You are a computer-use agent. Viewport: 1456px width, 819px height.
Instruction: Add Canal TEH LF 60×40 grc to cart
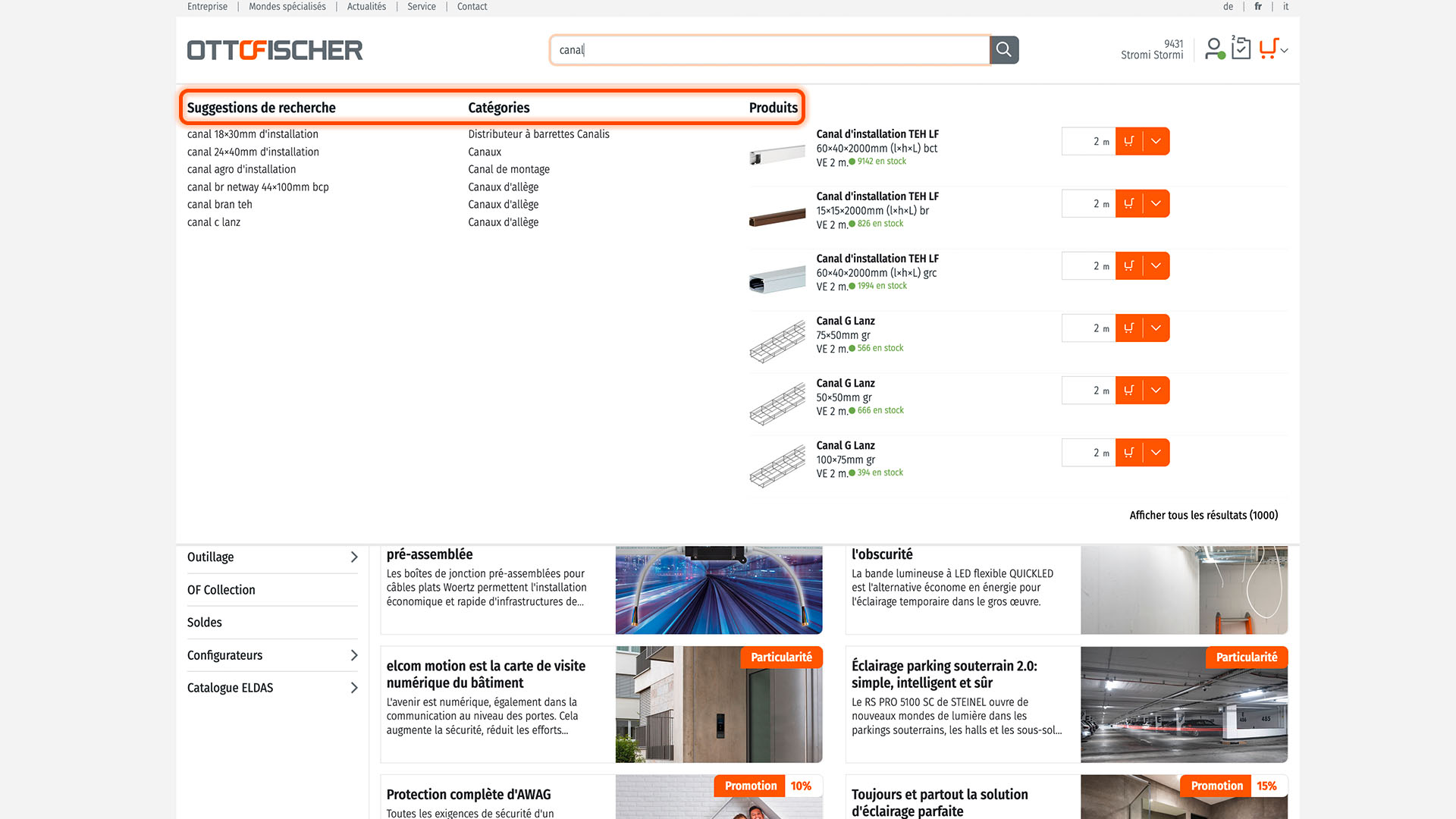pos(1129,265)
